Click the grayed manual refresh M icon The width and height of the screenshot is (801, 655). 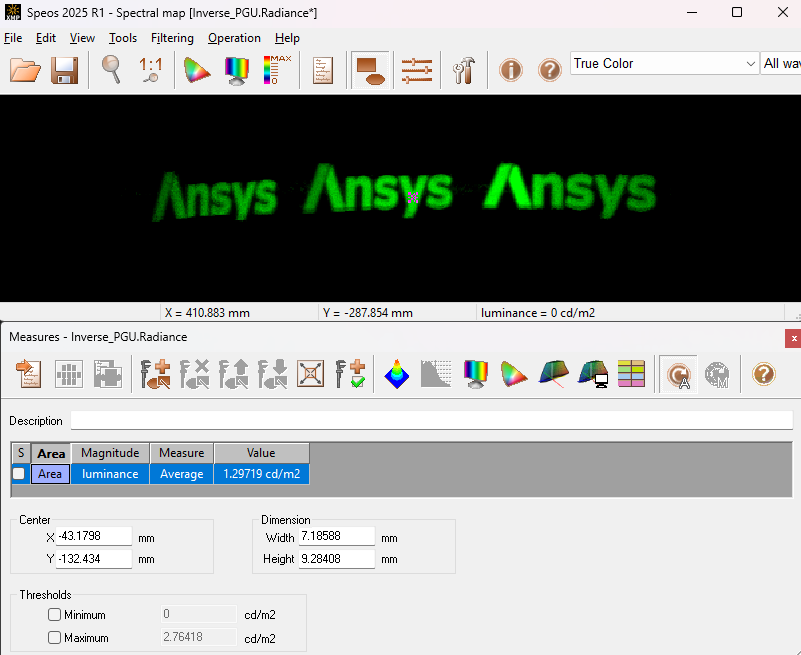[717, 375]
